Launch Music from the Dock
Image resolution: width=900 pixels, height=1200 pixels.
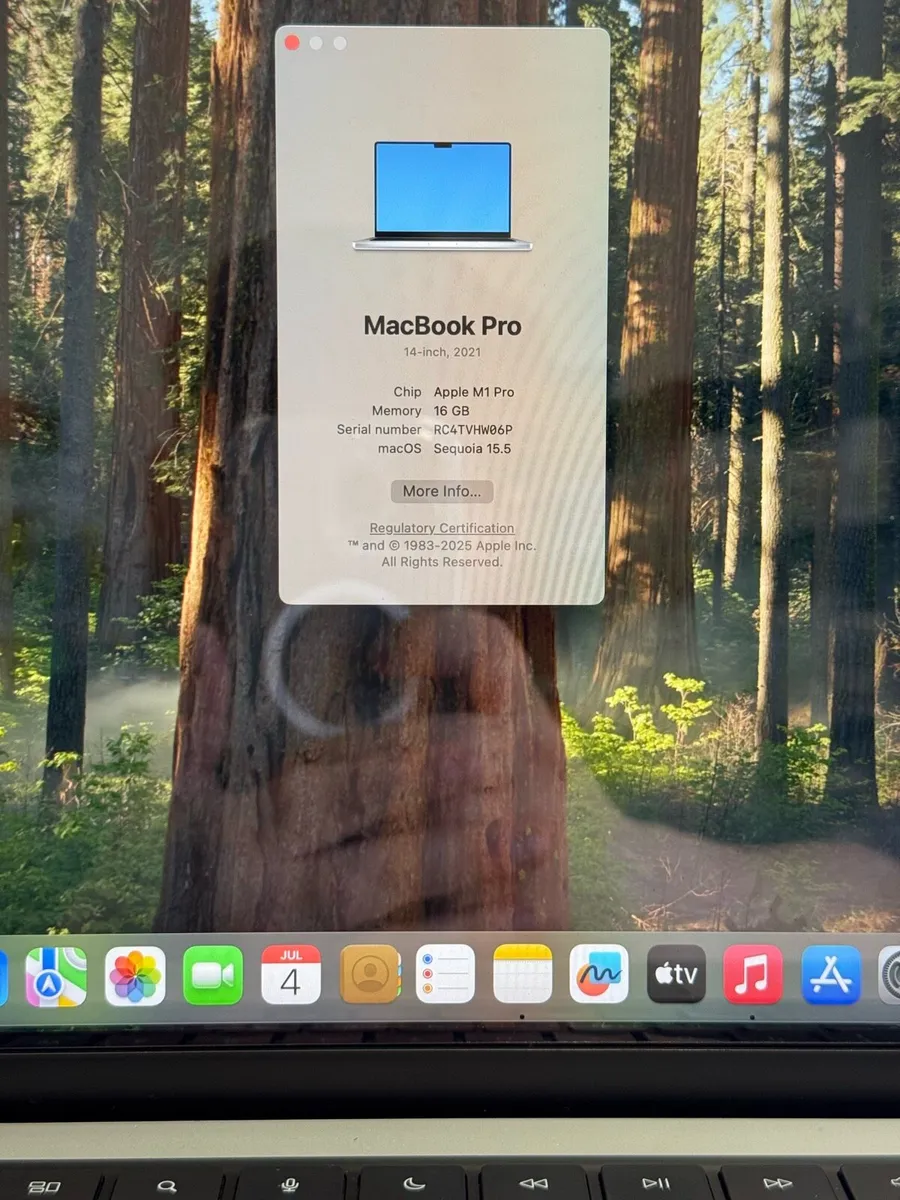point(753,974)
